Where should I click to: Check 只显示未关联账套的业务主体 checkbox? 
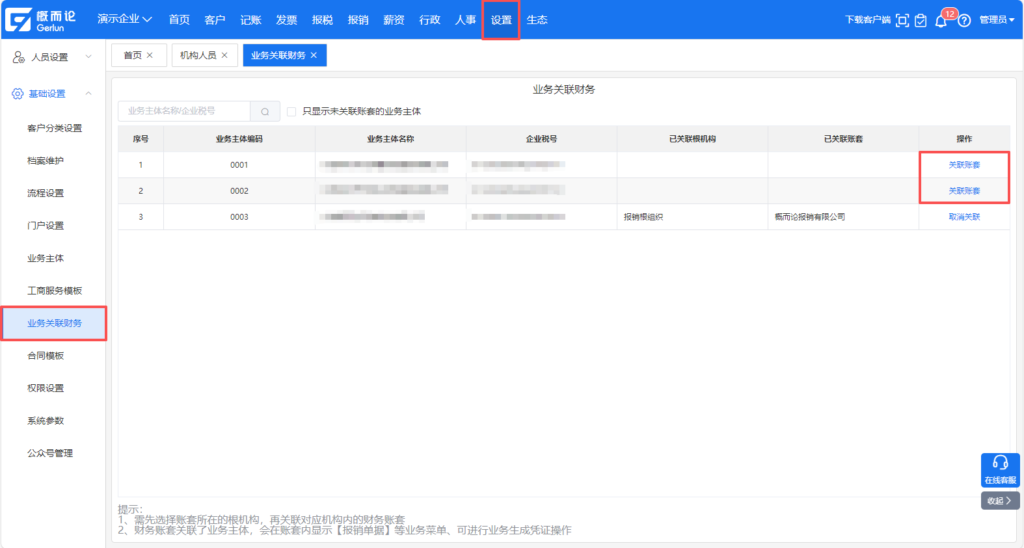292,112
